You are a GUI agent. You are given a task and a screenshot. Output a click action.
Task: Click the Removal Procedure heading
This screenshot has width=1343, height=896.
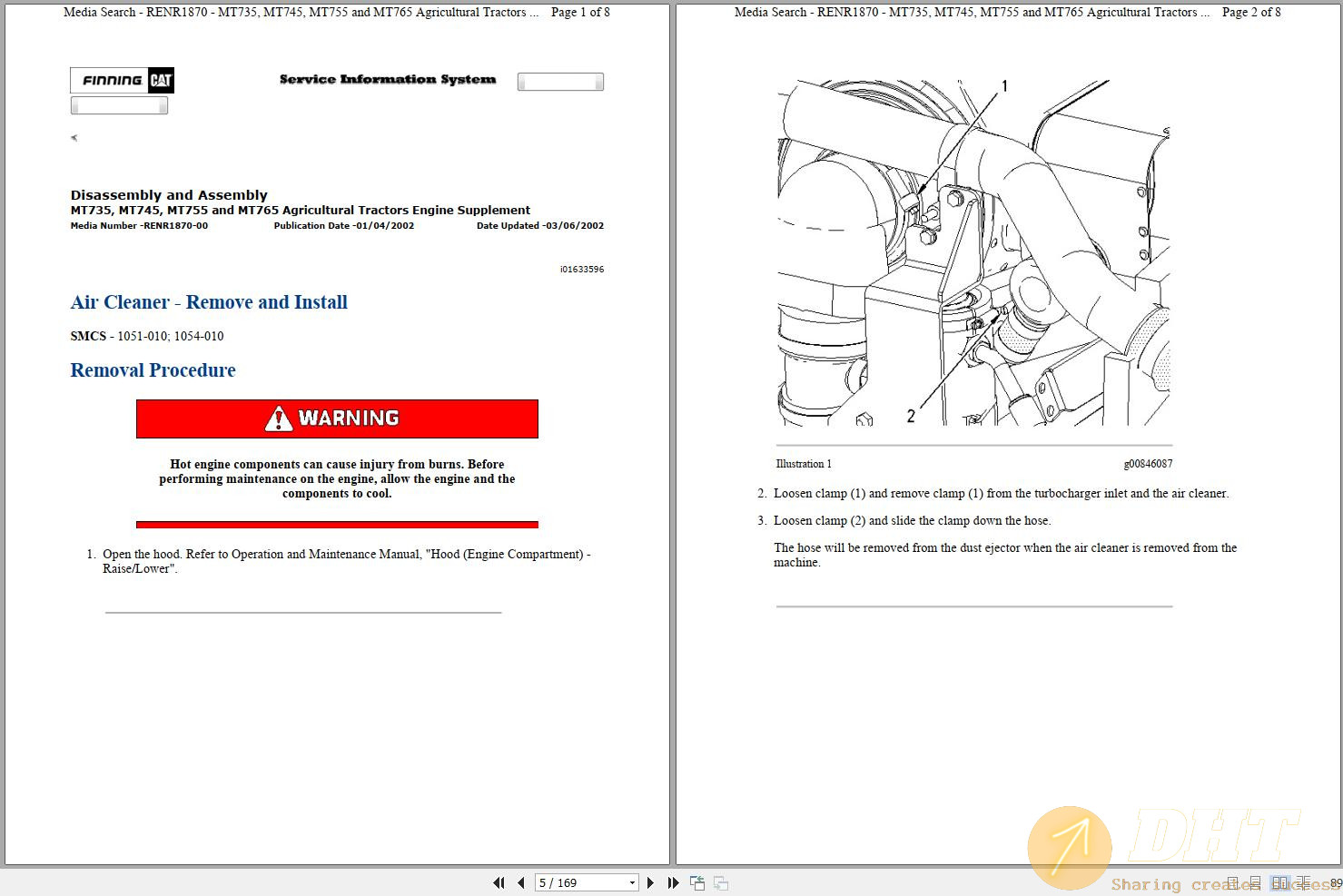coord(153,370)
